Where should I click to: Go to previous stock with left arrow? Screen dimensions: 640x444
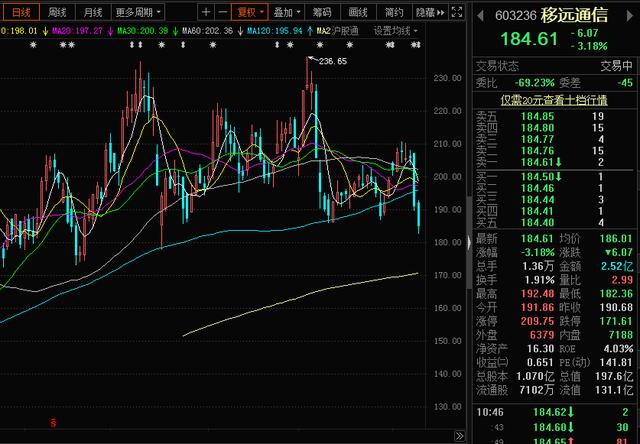point(480,16)
